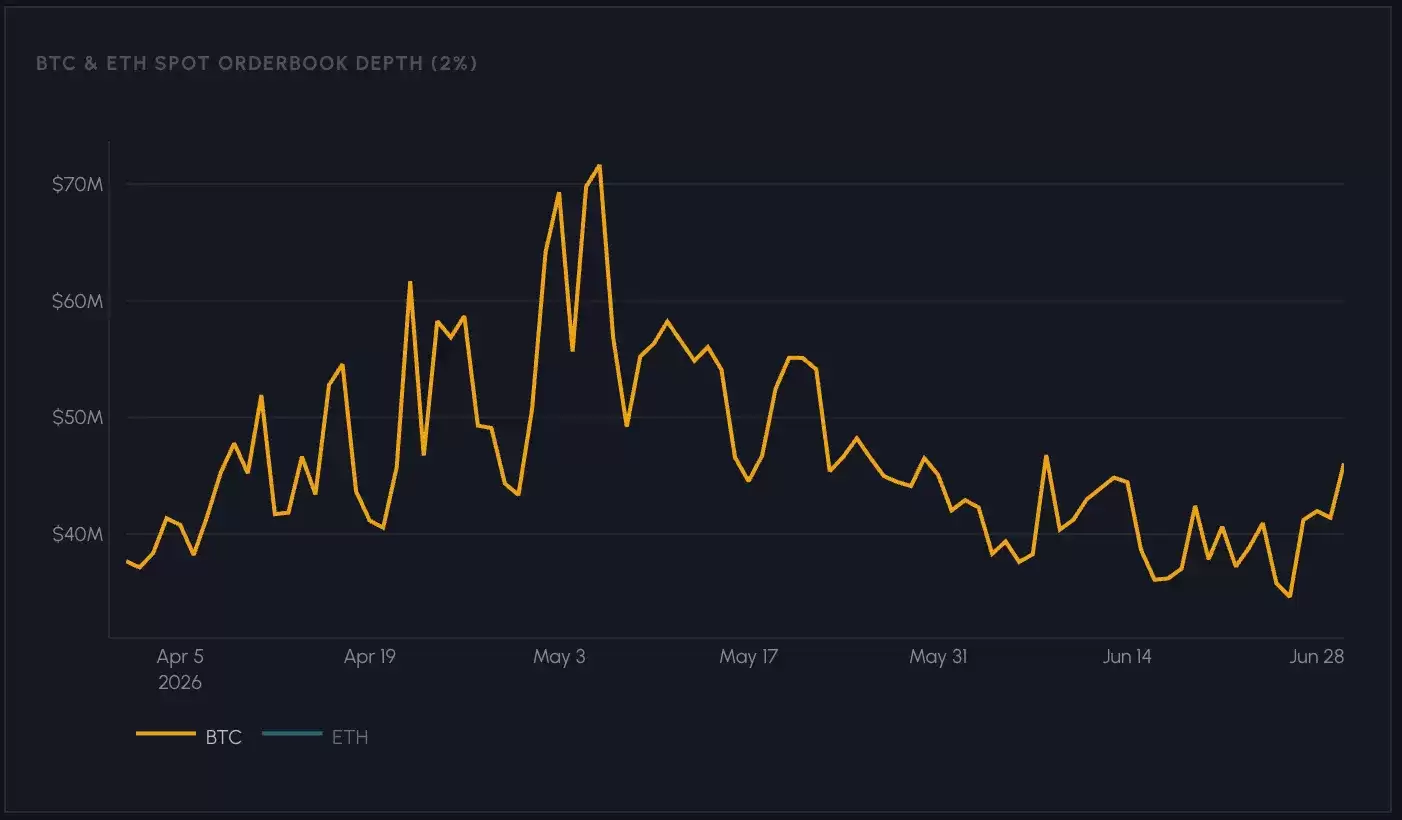Select the May 31 x-axis date label

pos(938,657)
